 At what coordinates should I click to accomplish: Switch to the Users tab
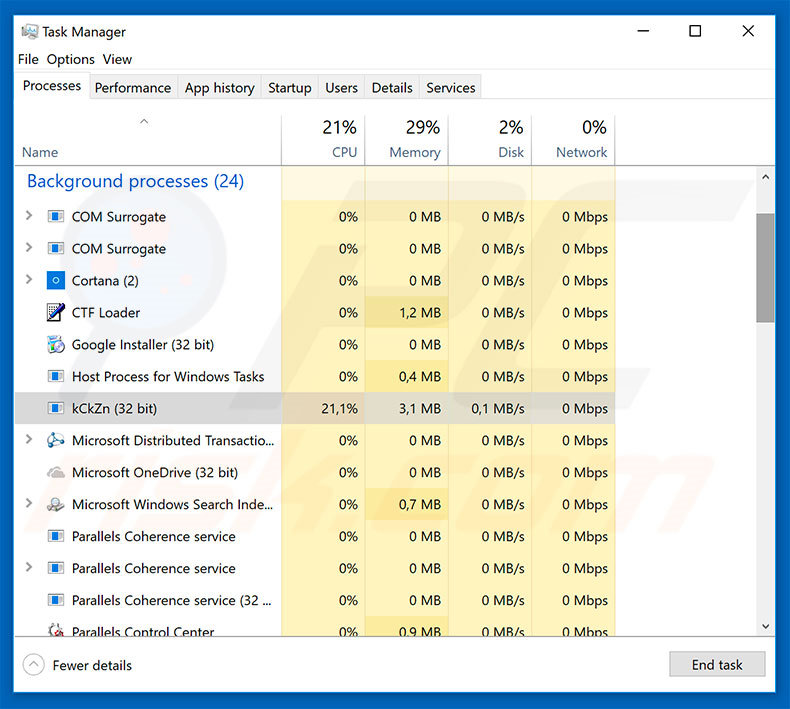[341, 88]
